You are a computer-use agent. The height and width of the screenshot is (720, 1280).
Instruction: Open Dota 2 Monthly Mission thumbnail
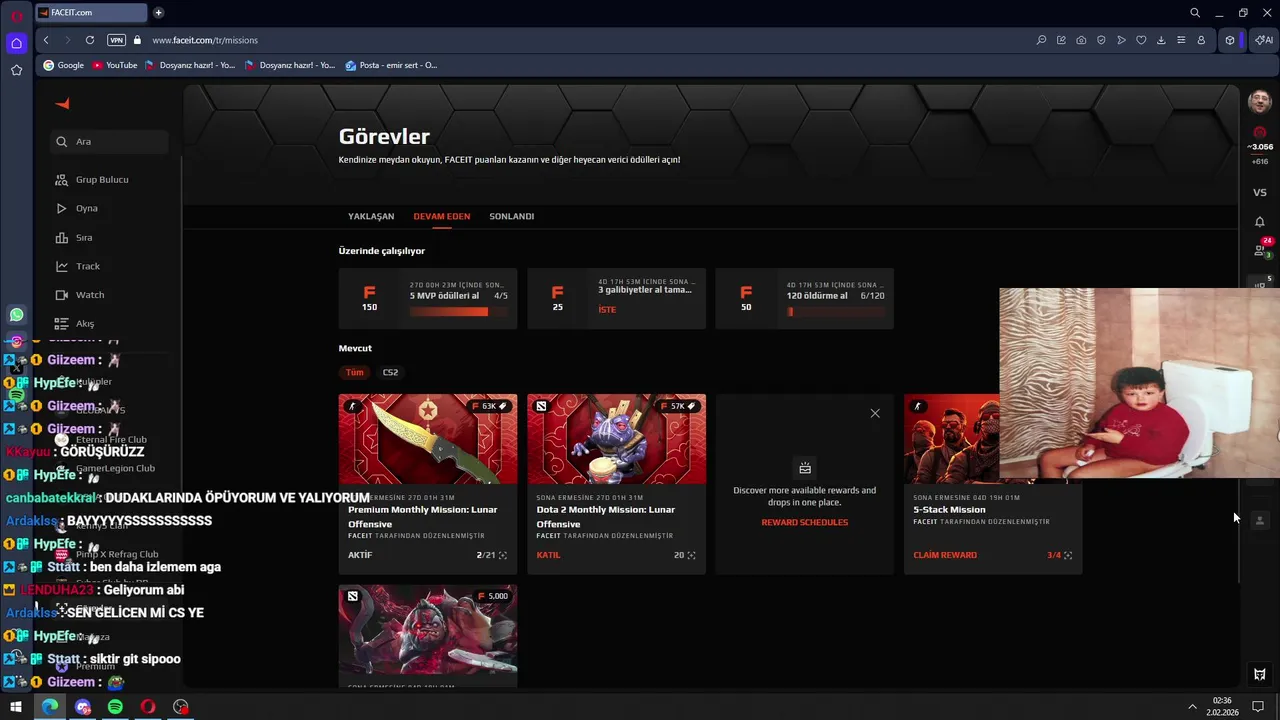616,439
